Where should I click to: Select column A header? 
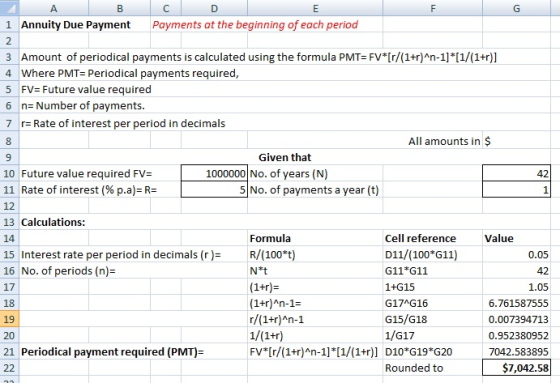[54, 8]
